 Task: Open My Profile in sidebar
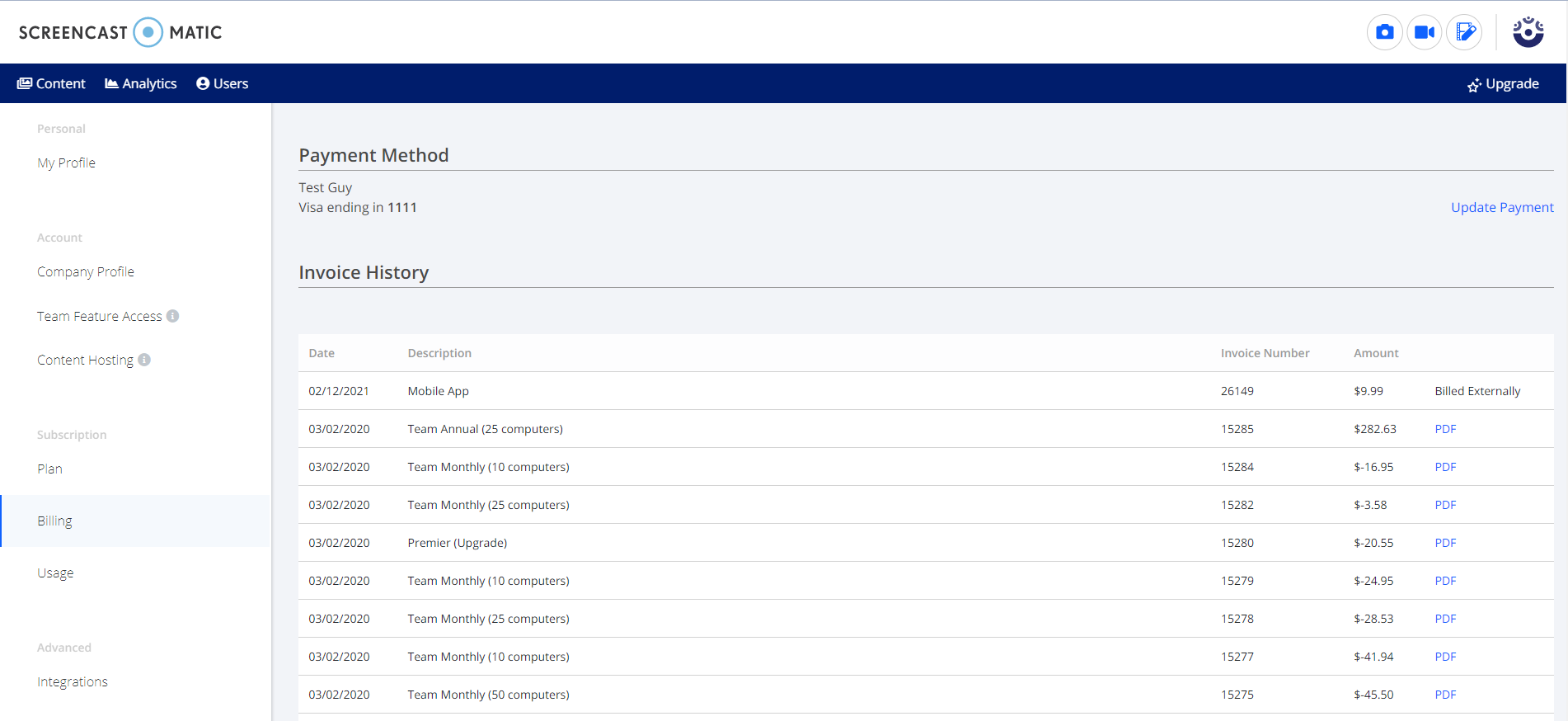coord(66,163)
